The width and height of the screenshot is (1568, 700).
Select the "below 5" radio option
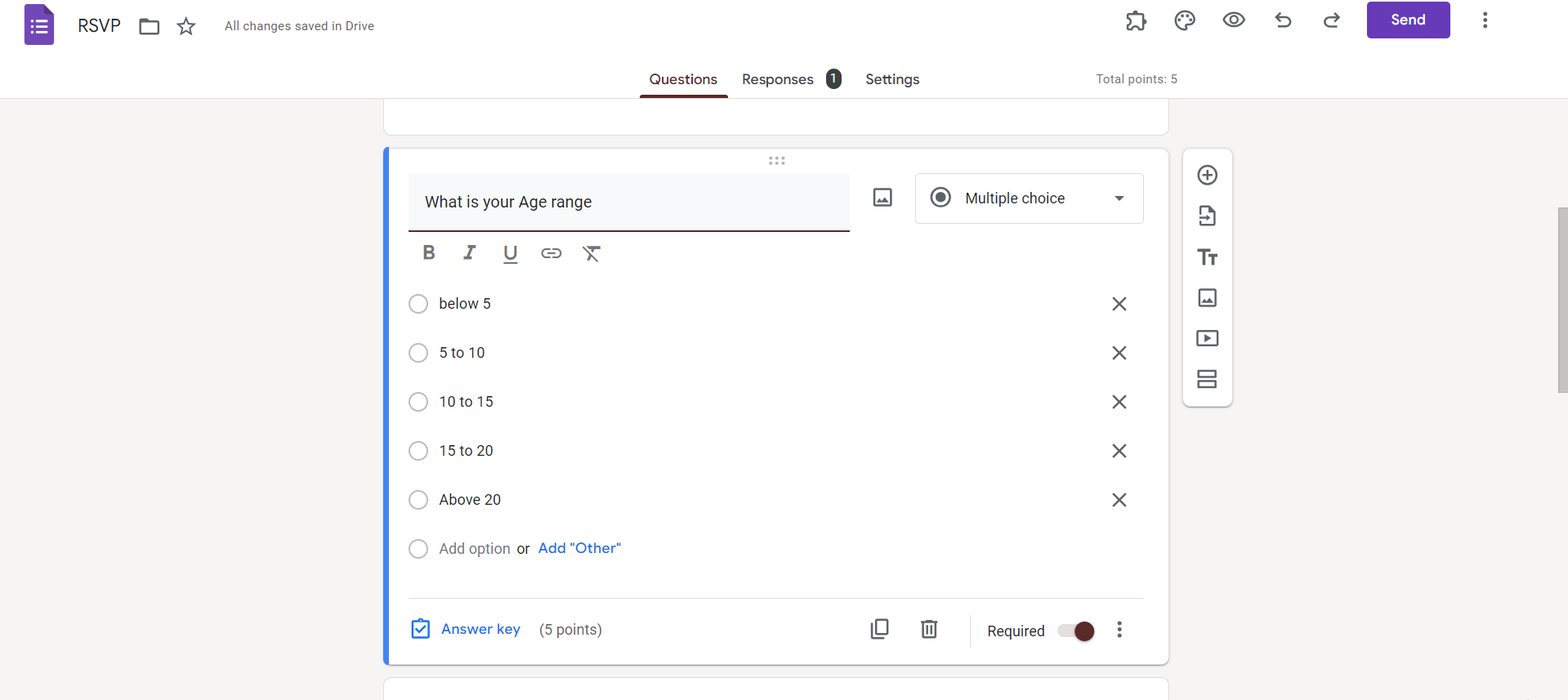pos(418,304)
